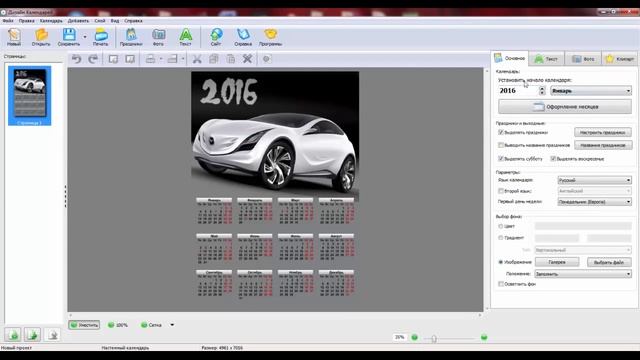Click the second page button at bottom left
The image size is (640, 360).
[33, 335]
